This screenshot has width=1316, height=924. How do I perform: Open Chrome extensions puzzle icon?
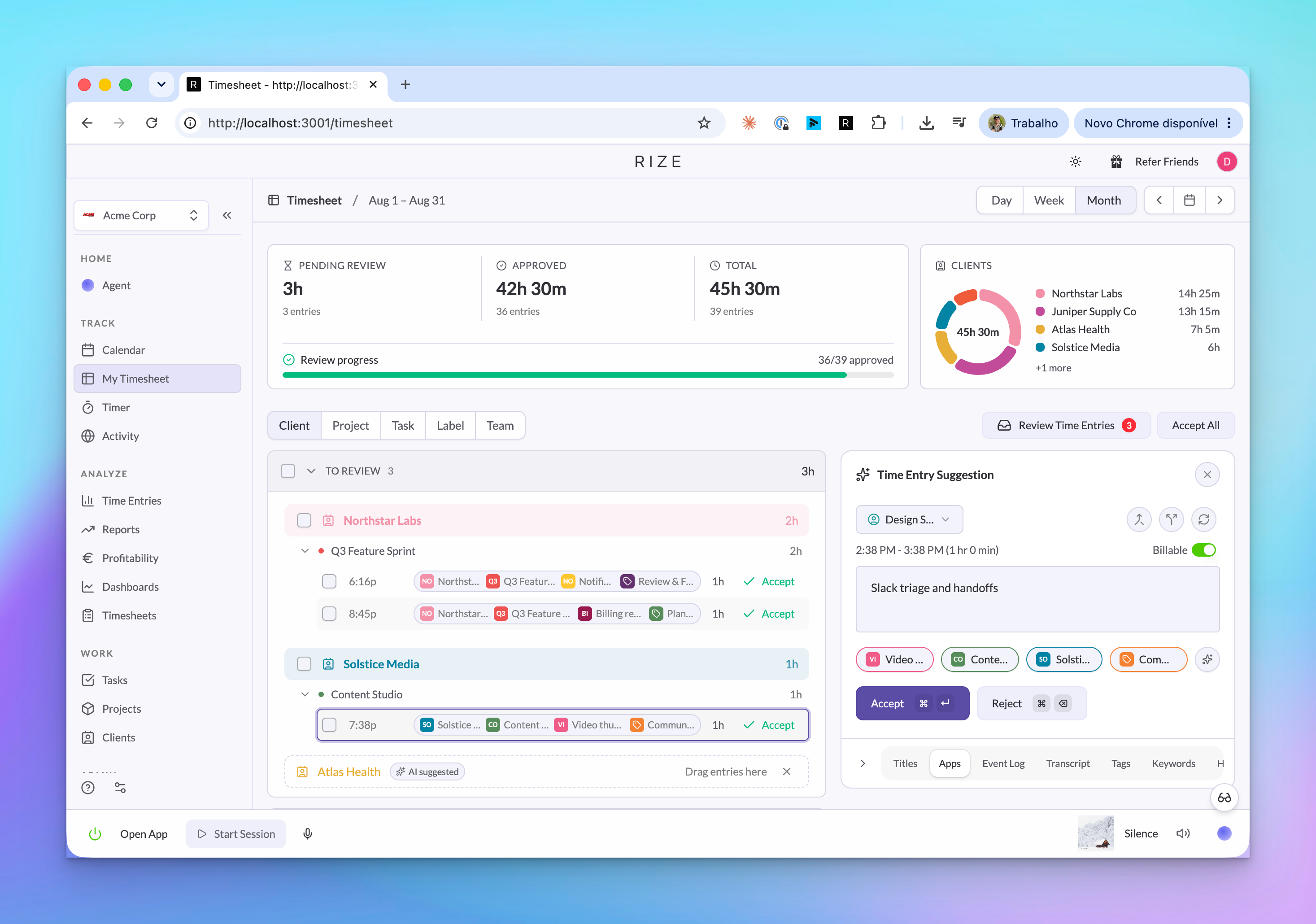pyautogui.click(x=878, y=122)
